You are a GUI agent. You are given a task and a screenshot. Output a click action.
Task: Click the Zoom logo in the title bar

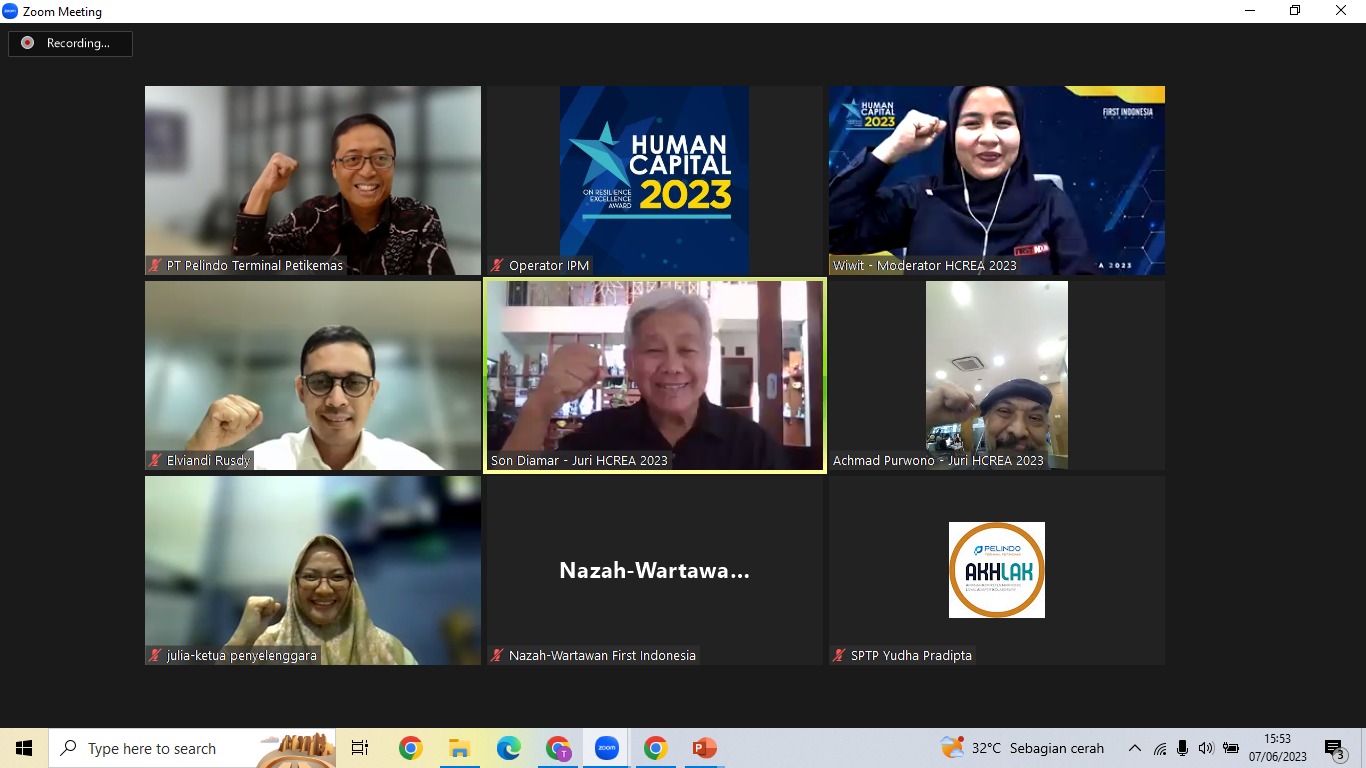click(x=10, y=11)
